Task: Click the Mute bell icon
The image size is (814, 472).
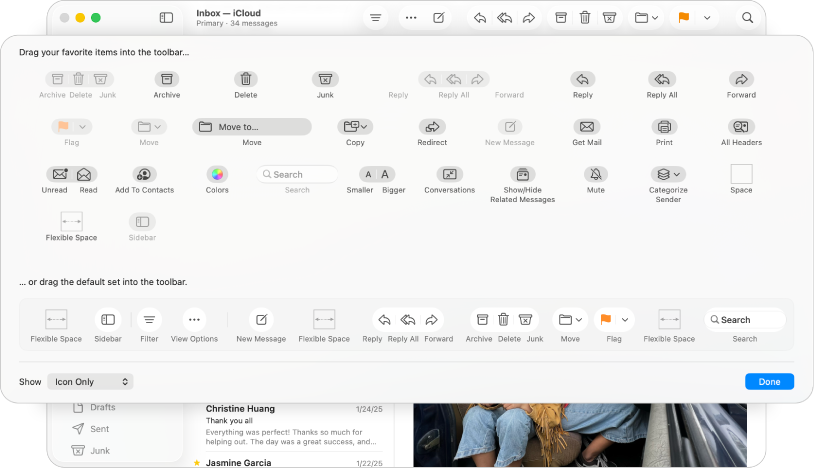Action: 596,174
